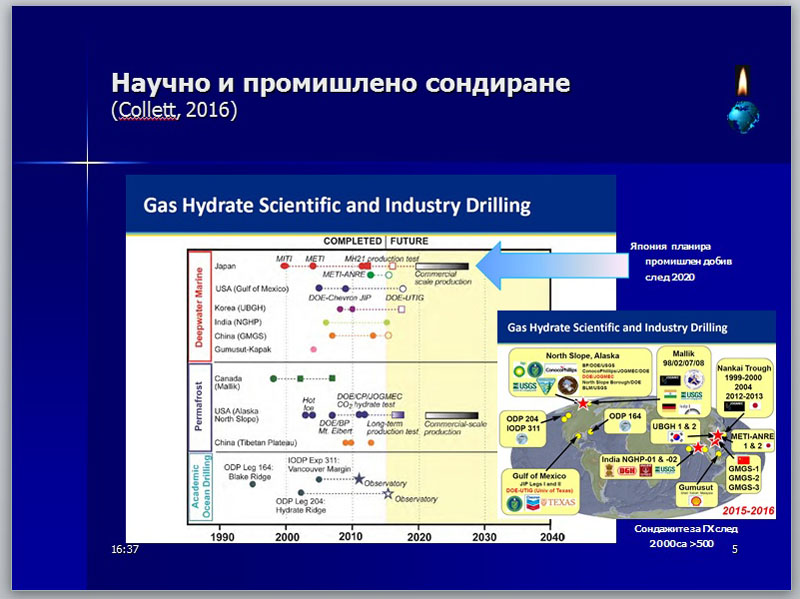Click the large blue arrow pointing left
Image resolution: width=800 pixels, height=599 pixels.
(539, 265)
